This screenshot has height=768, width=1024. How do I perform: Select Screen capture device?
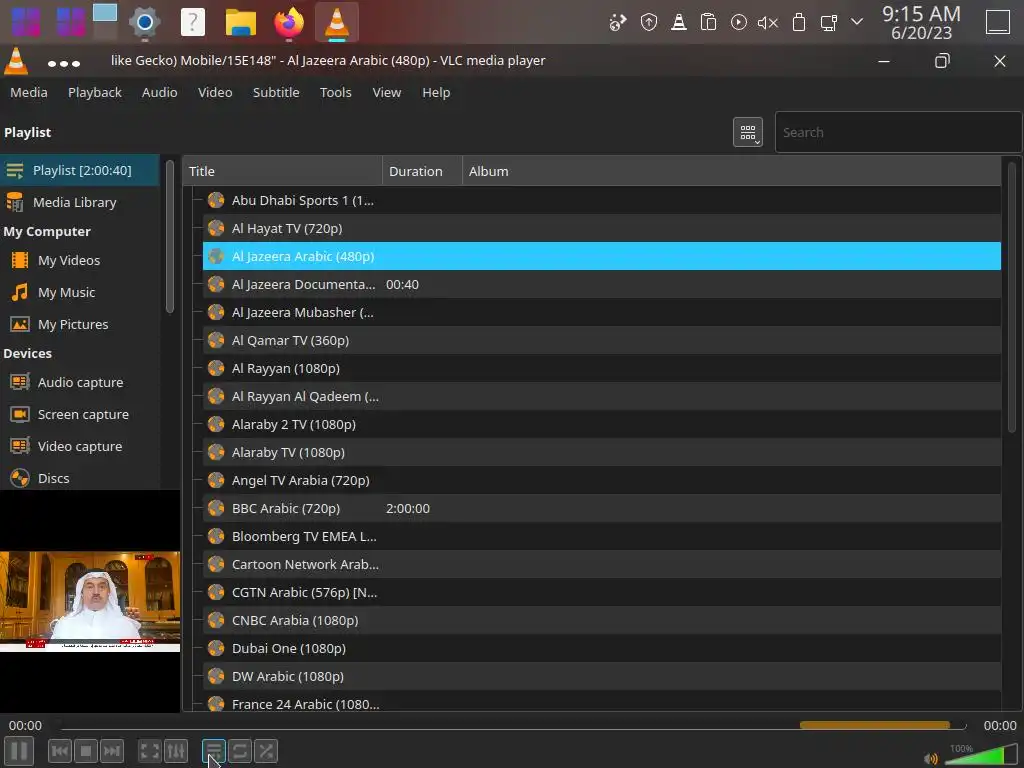(80, 415)
